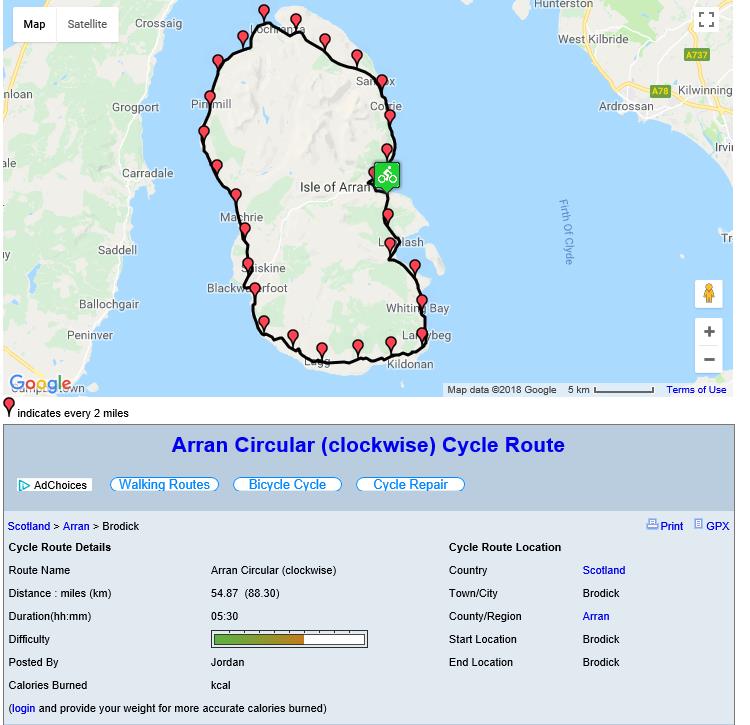Image resolution: width=750 pixels, height=725 pixels.
Task: Open the Walking Routes link
Action: 164,484
